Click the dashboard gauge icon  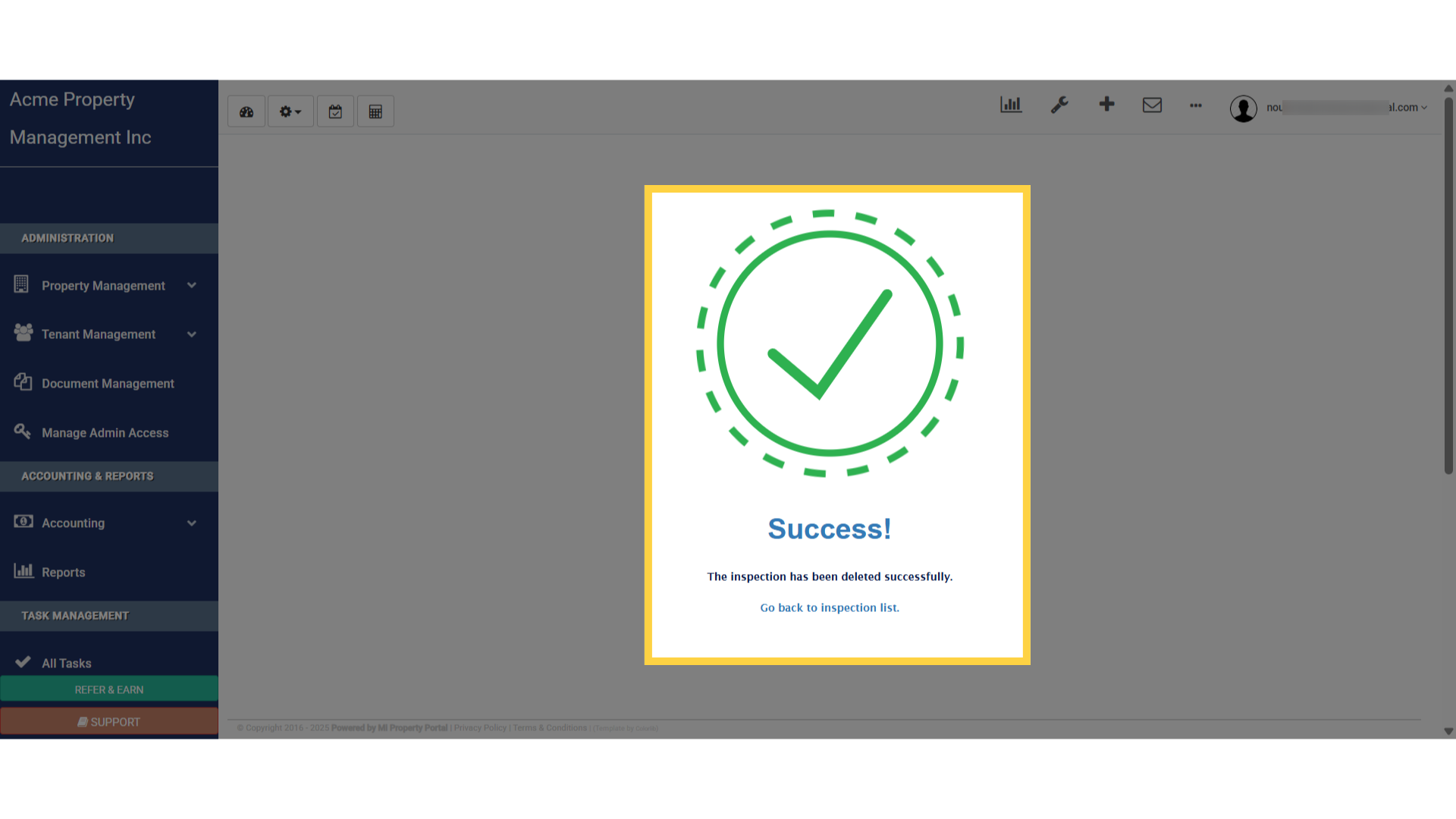(246, 111)
